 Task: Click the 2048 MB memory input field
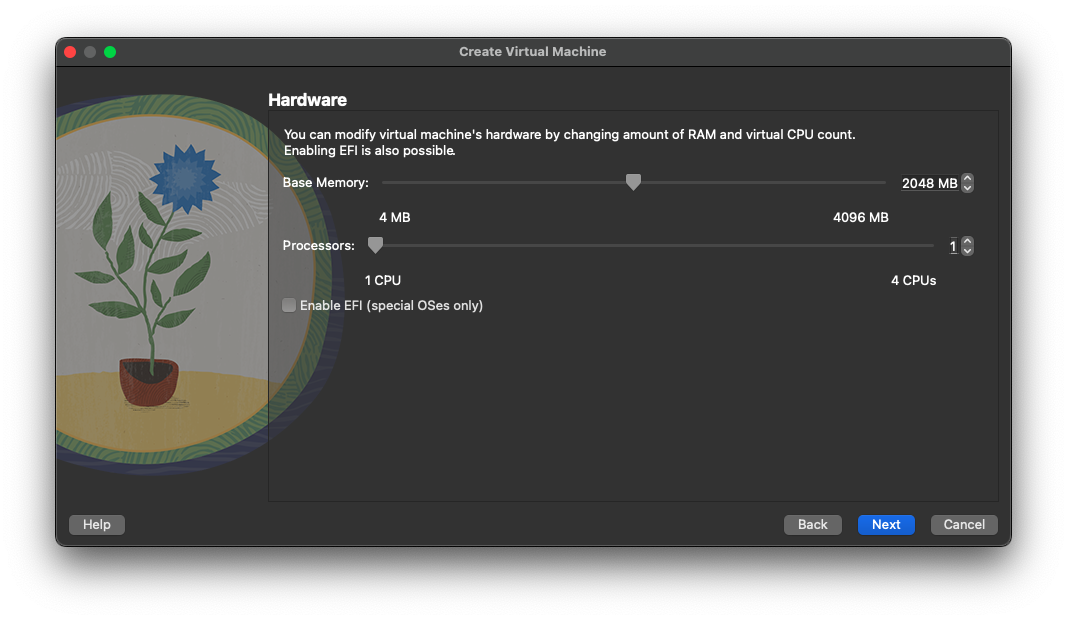pos(930,183)
